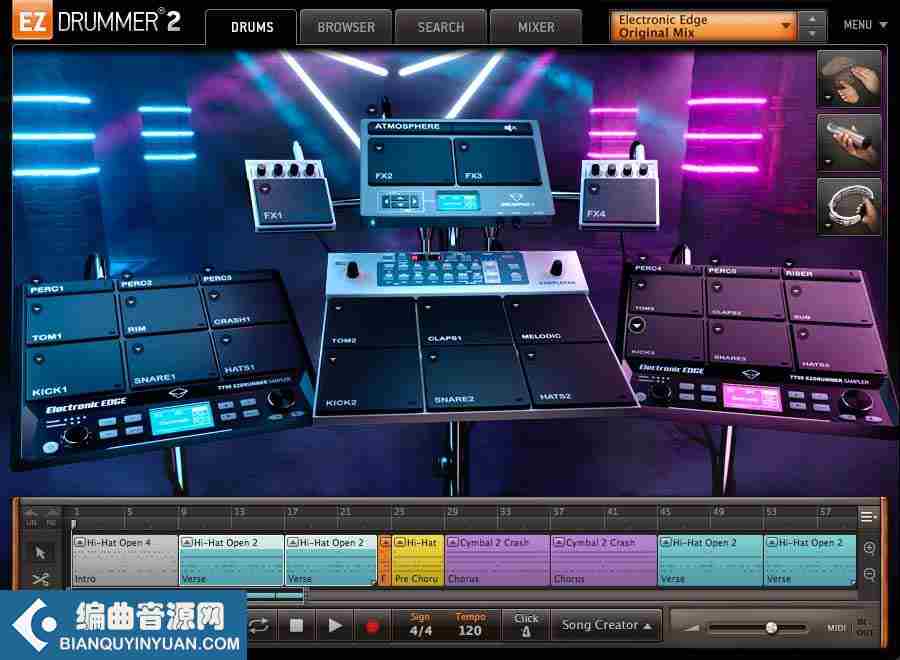Open the Mixer tab
The height and width of the screenshot is (660, 900).
coord(536,27)
